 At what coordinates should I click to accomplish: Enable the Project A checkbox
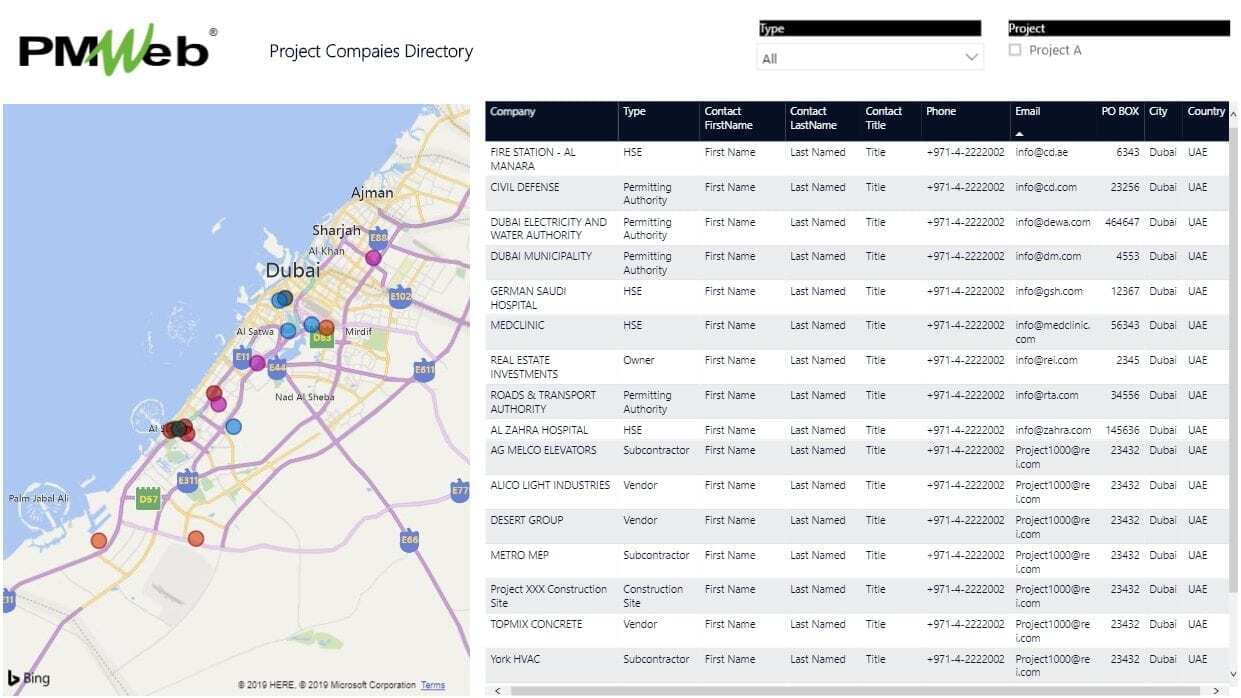point(1015,50)
